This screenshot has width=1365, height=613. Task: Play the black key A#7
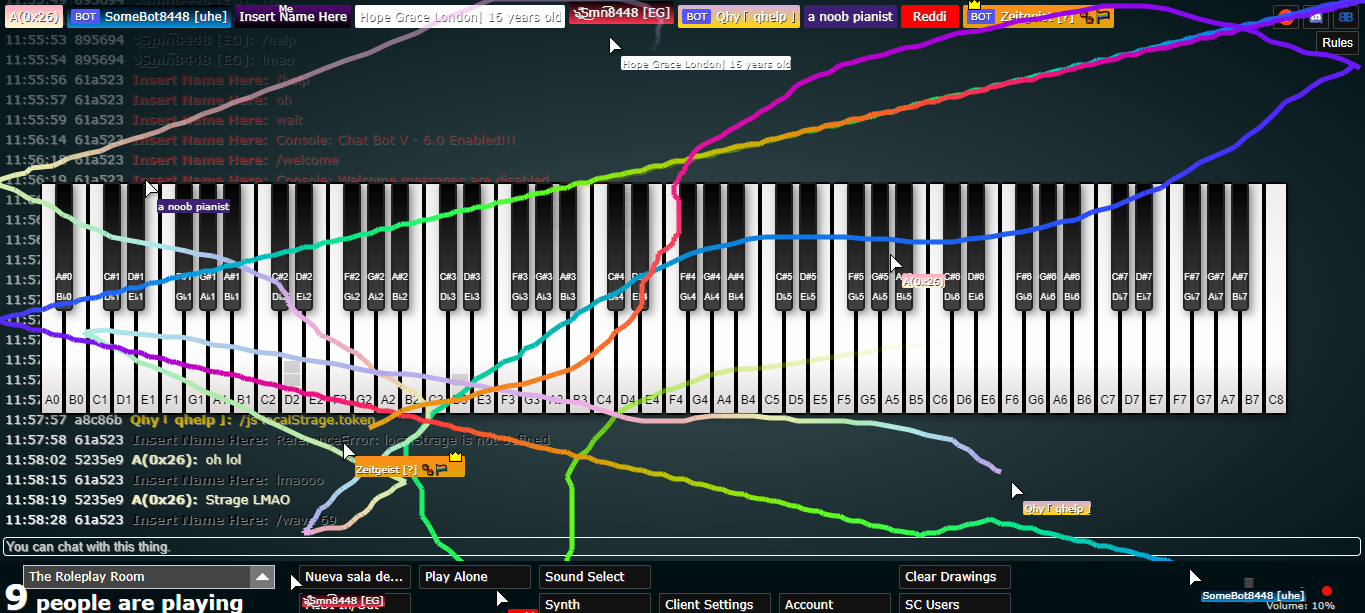click(x=1240, y=245)
